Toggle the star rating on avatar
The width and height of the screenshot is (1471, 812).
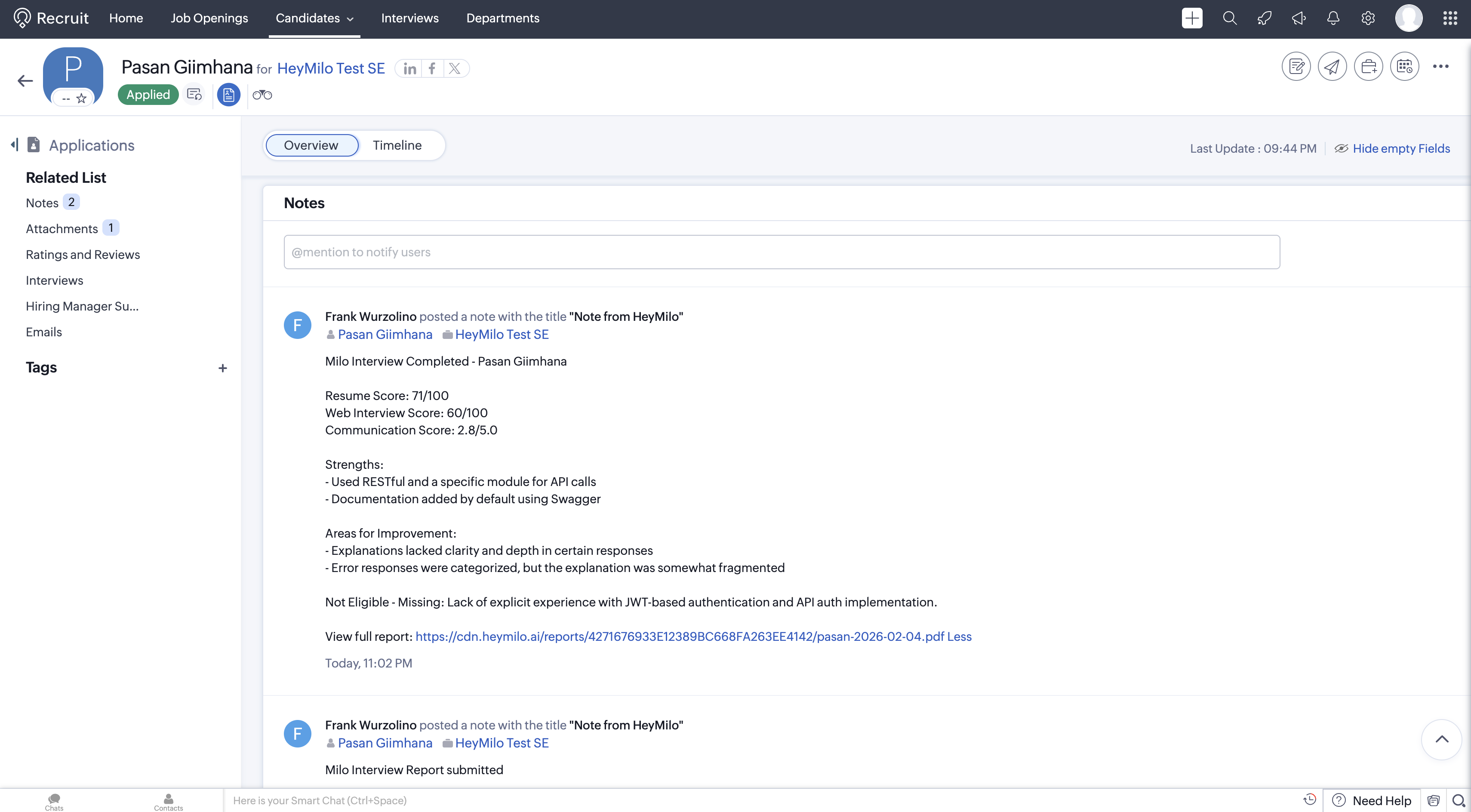(82, 98)
